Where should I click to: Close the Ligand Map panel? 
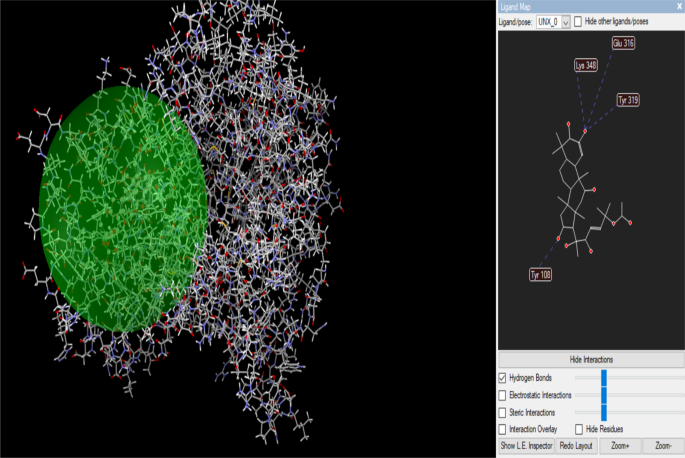pos(679,7)
